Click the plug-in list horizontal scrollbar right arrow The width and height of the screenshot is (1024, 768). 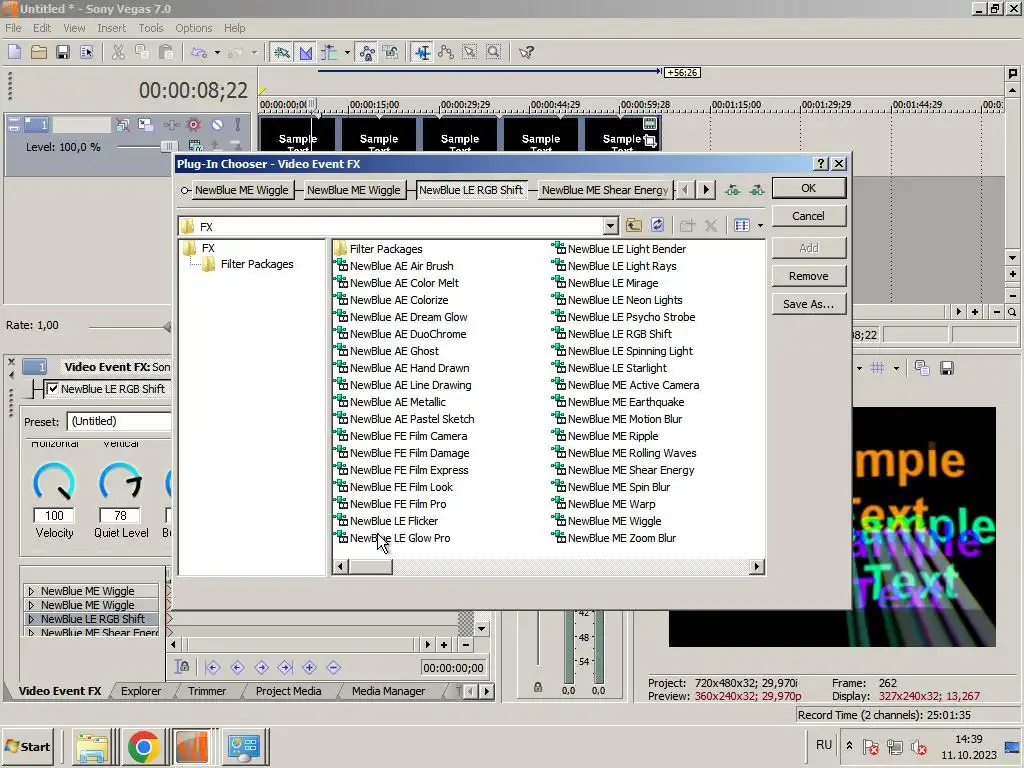coord(757,567)
